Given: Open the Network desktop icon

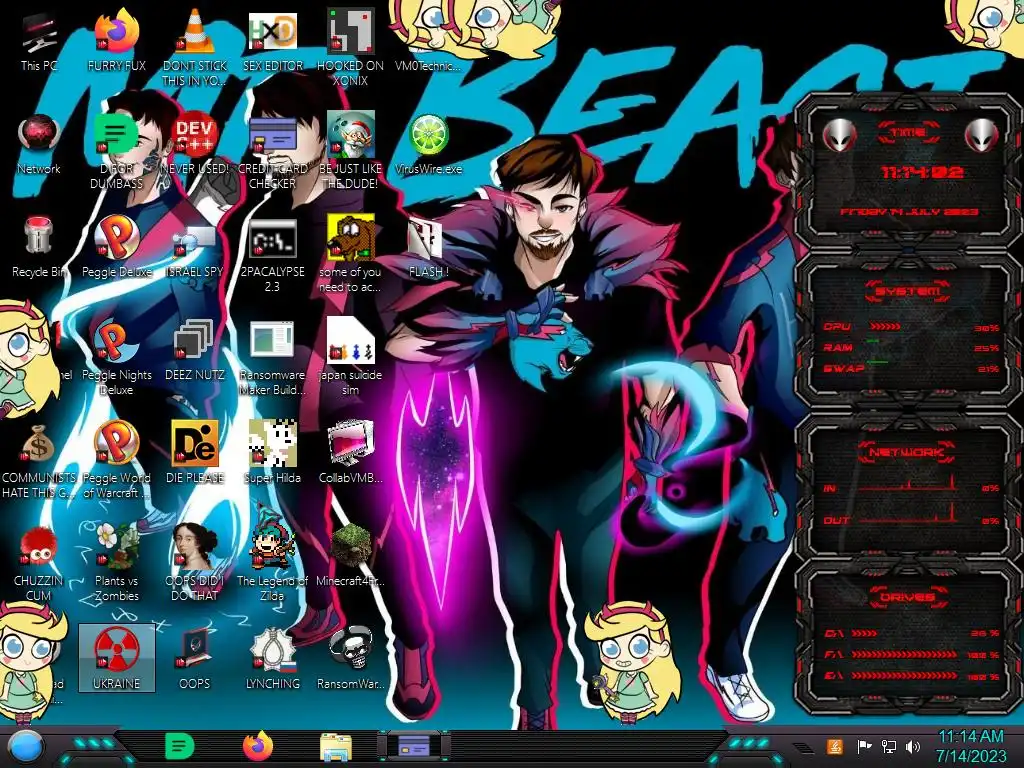Looking at the screenshot, I should [39, 145].
